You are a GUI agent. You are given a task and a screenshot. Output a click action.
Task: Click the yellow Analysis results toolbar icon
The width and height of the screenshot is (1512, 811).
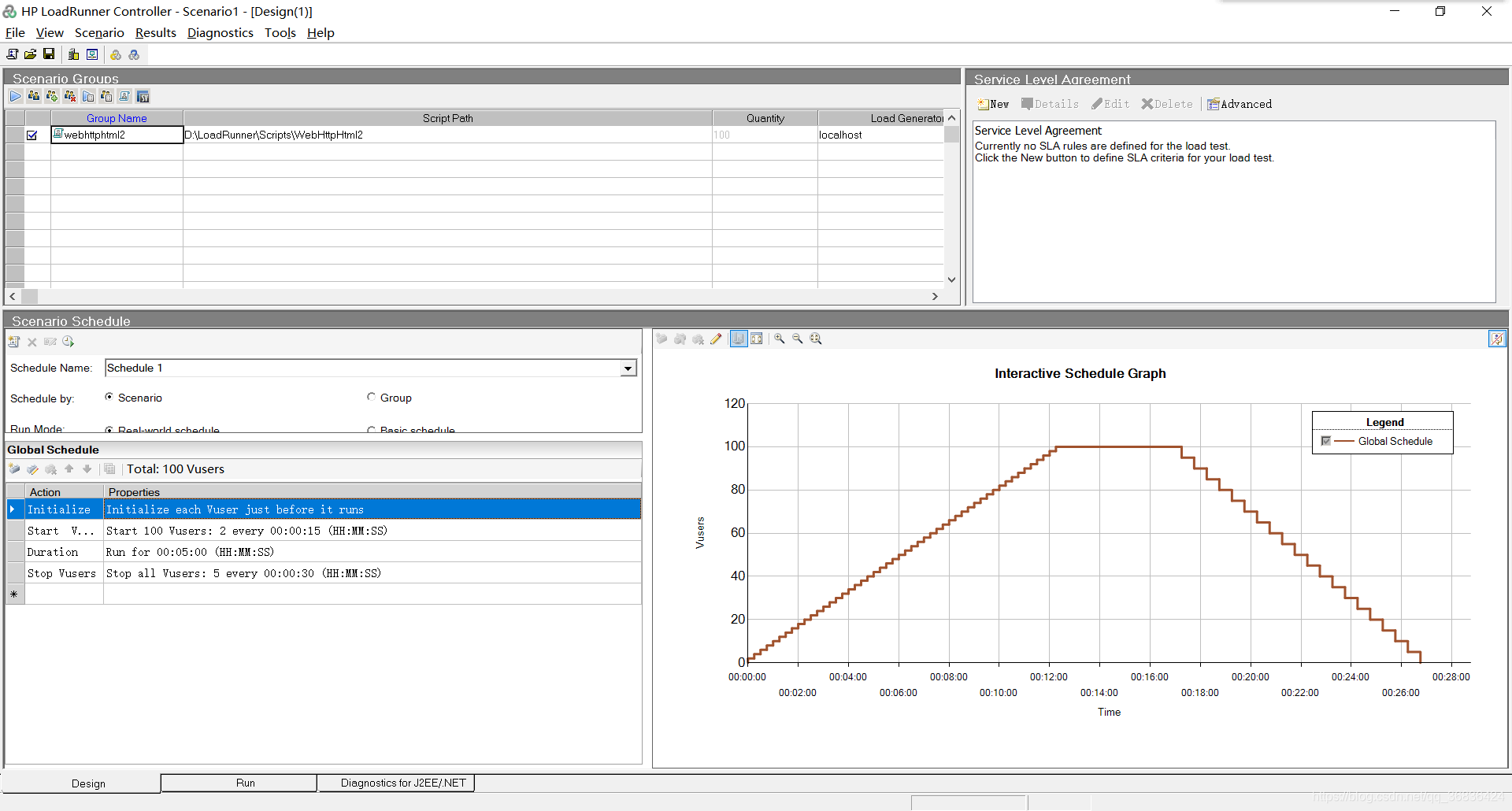click(x=116, y=54)
